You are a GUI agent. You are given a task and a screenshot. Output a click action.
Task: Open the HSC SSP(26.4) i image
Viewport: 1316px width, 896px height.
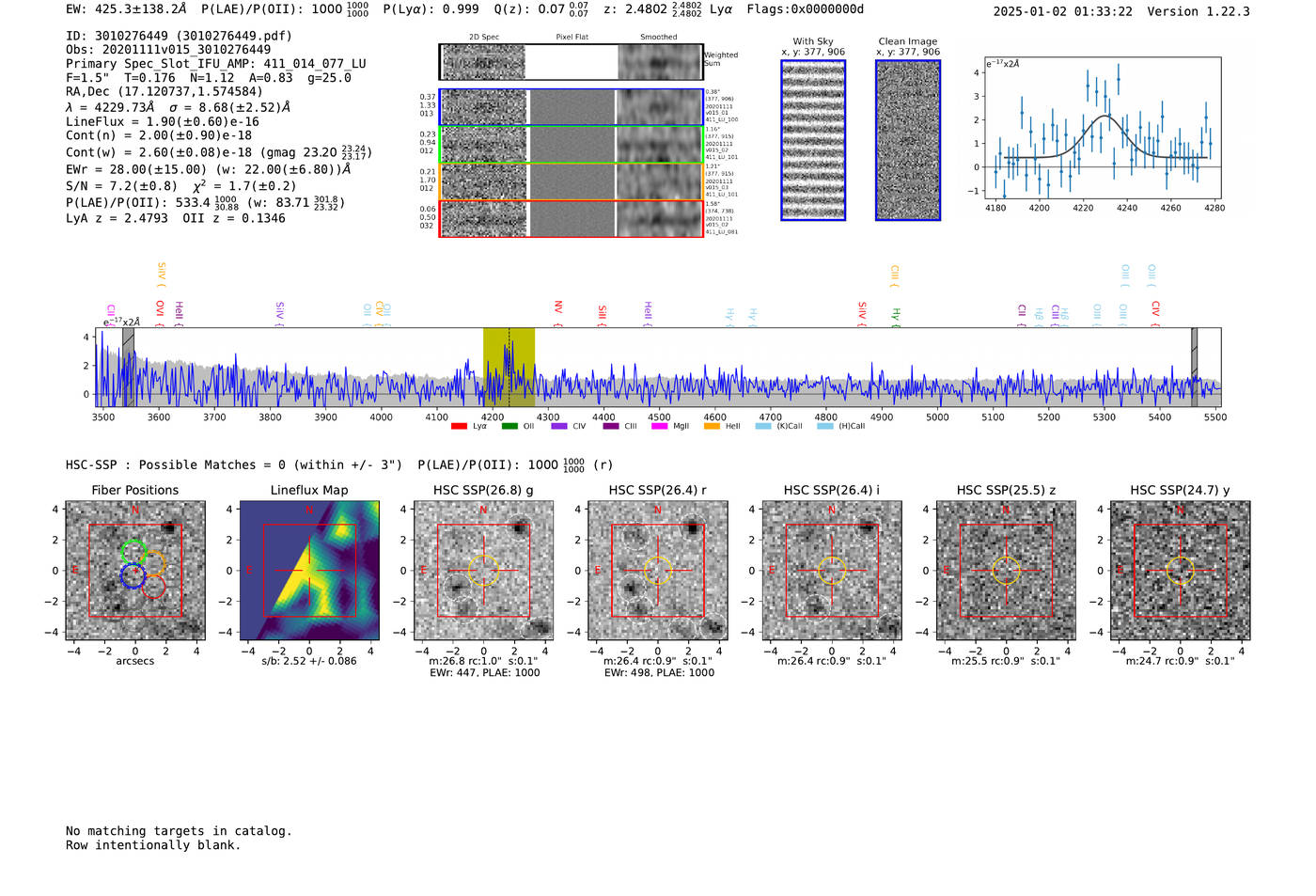pyautogui.click(x=832, y=570)
